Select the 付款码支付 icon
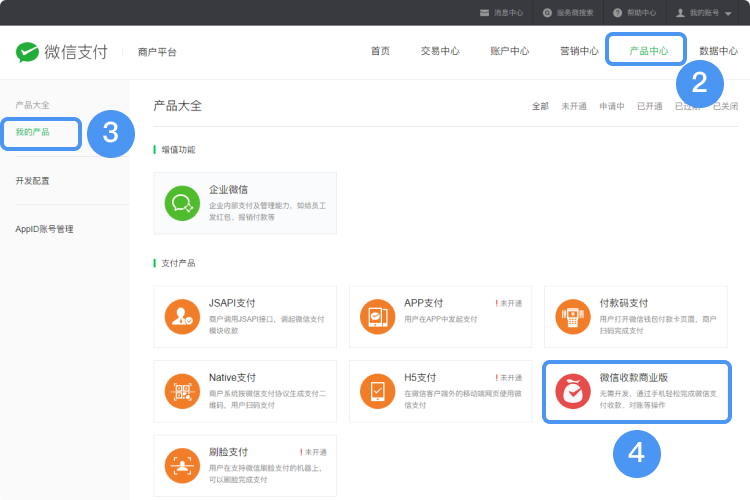The image size is (750, 500). pos(572,317)
